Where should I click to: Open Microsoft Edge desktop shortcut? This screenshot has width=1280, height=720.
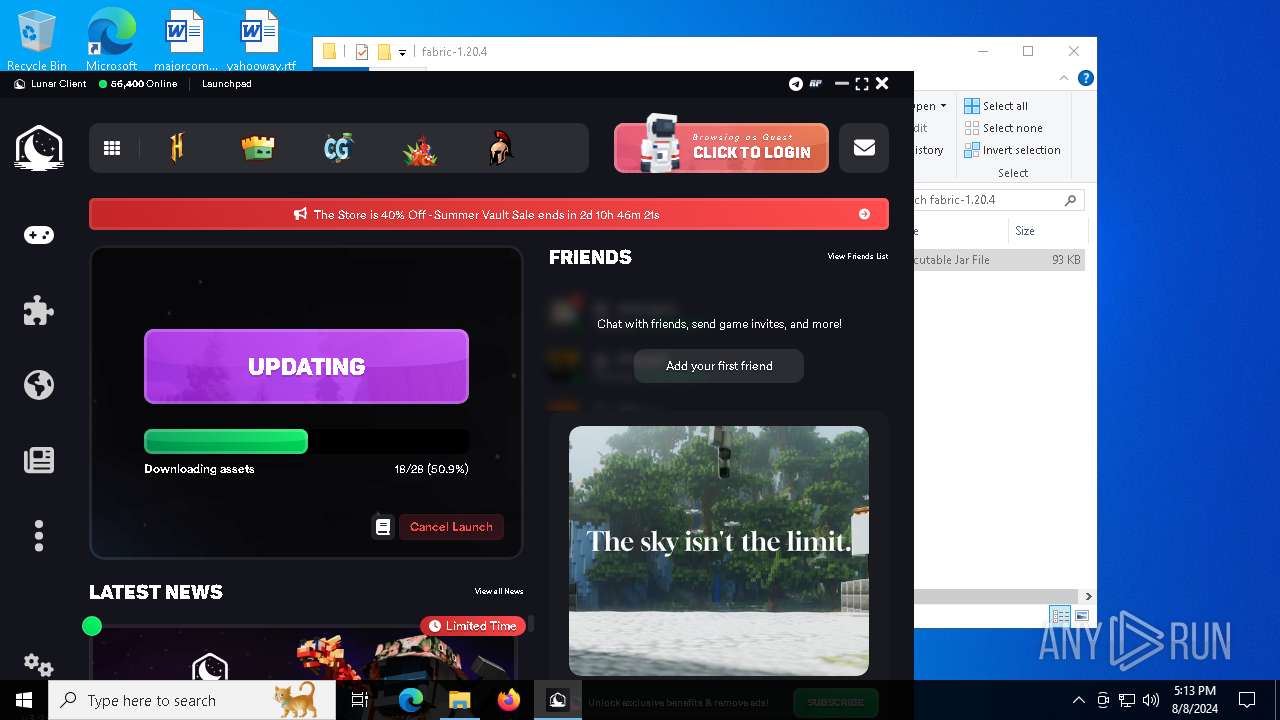coord(111,41)
